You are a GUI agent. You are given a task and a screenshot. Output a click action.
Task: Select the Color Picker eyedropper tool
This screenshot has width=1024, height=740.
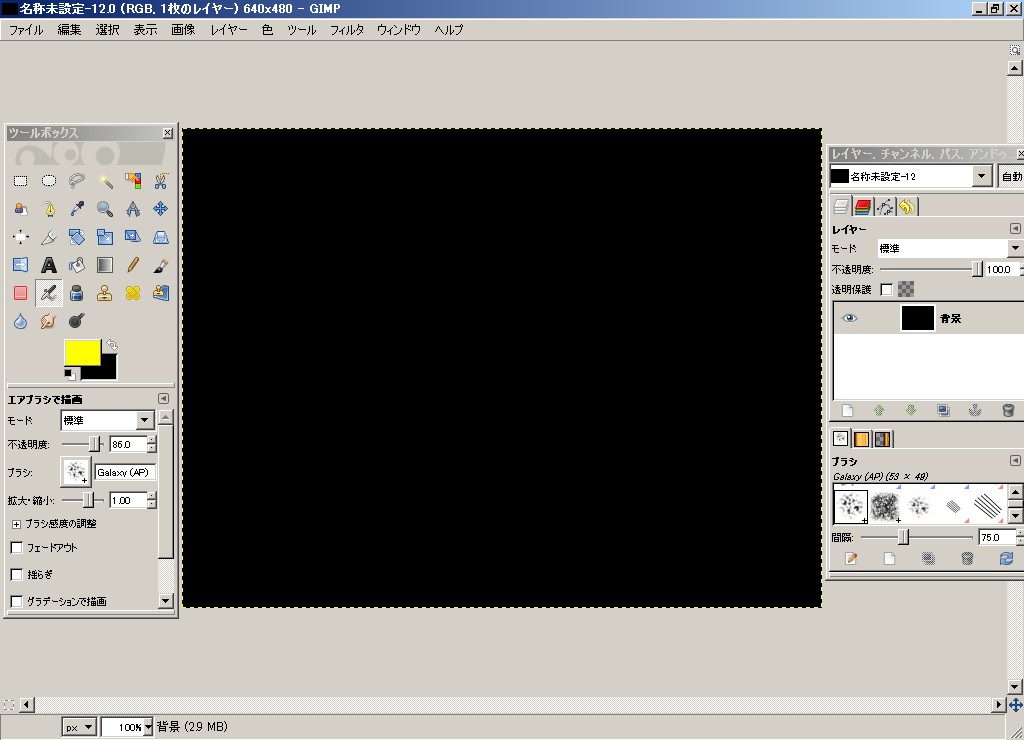pyautogui.click(x=76, y=209)
